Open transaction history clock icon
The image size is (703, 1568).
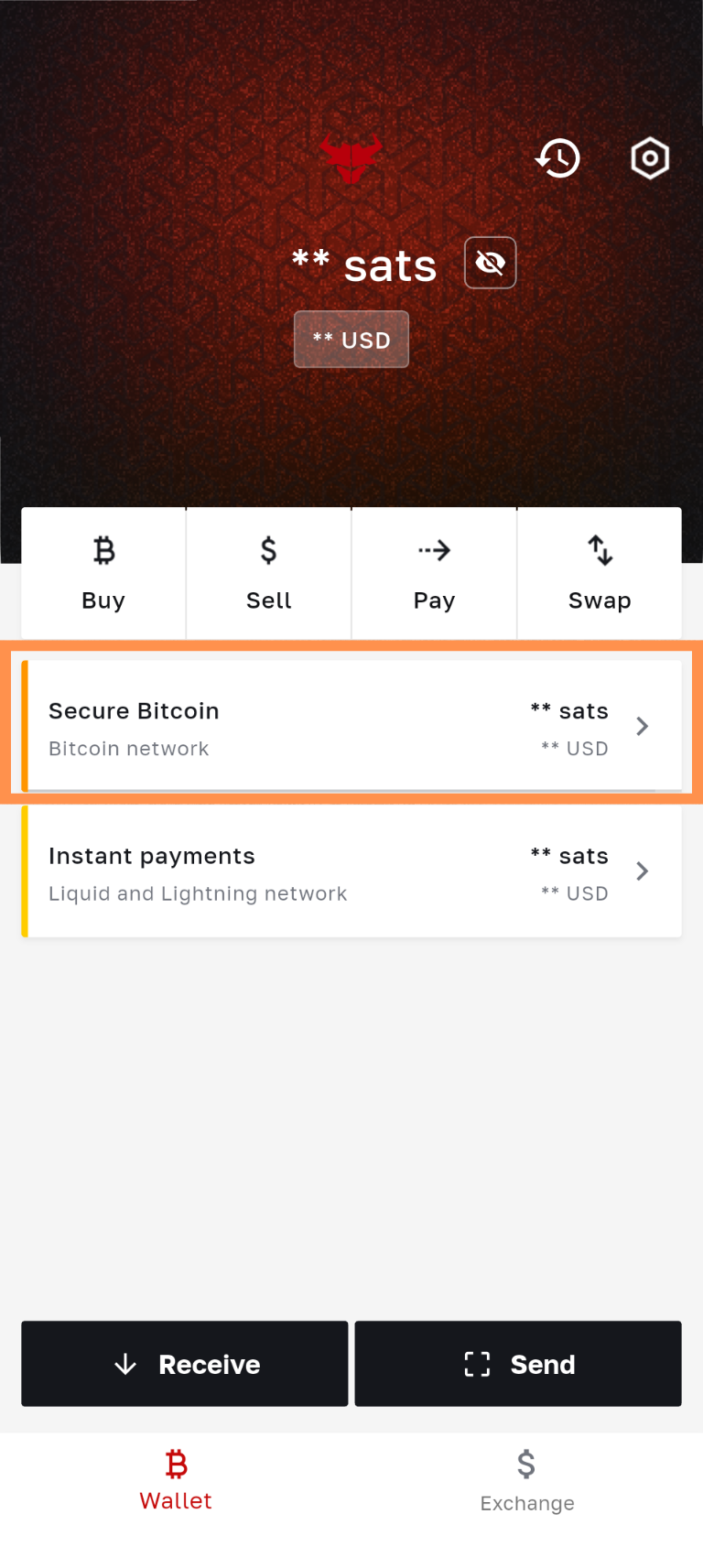557,158
